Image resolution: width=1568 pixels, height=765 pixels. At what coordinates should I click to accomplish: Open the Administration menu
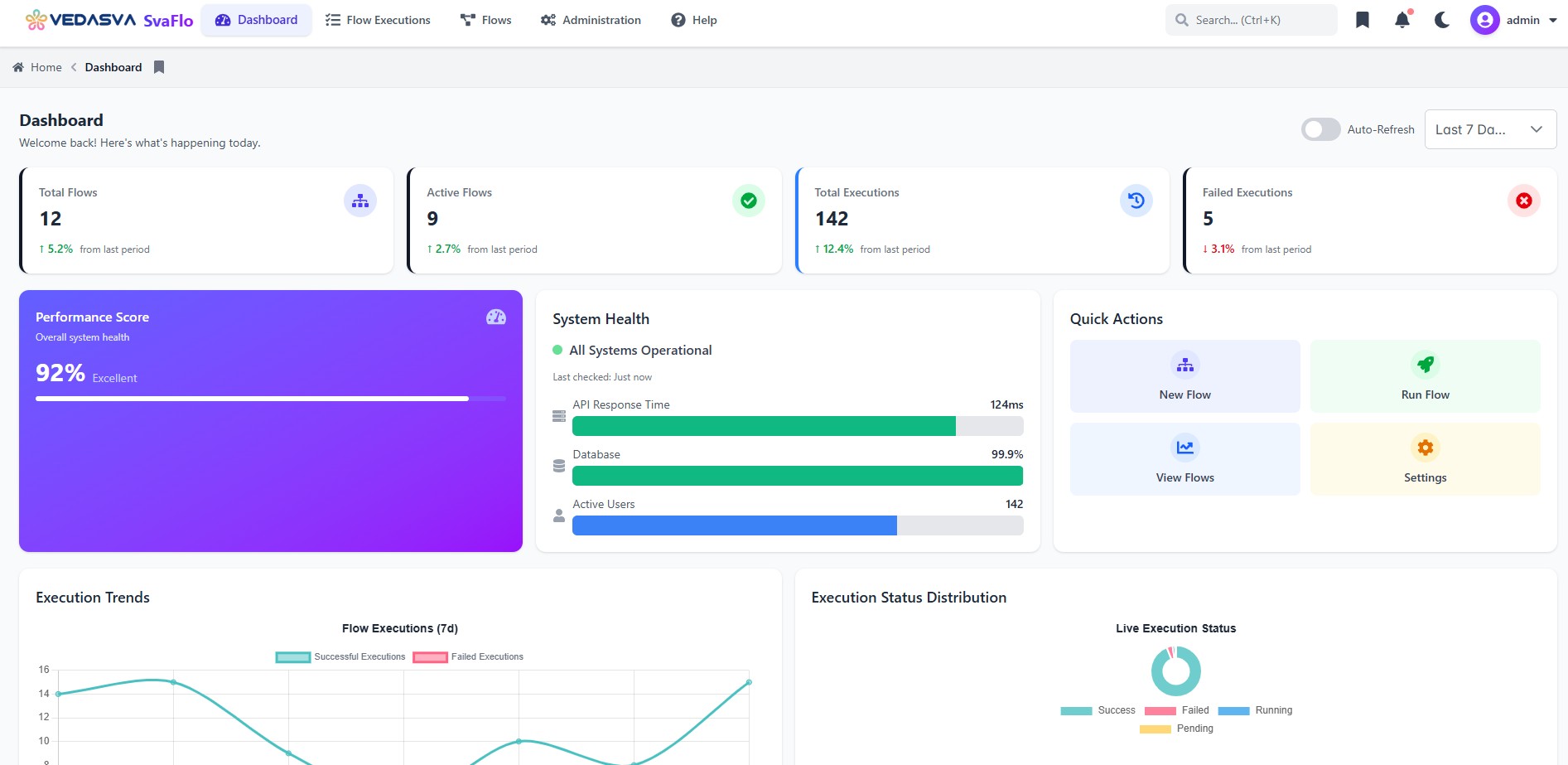point(591,20)
